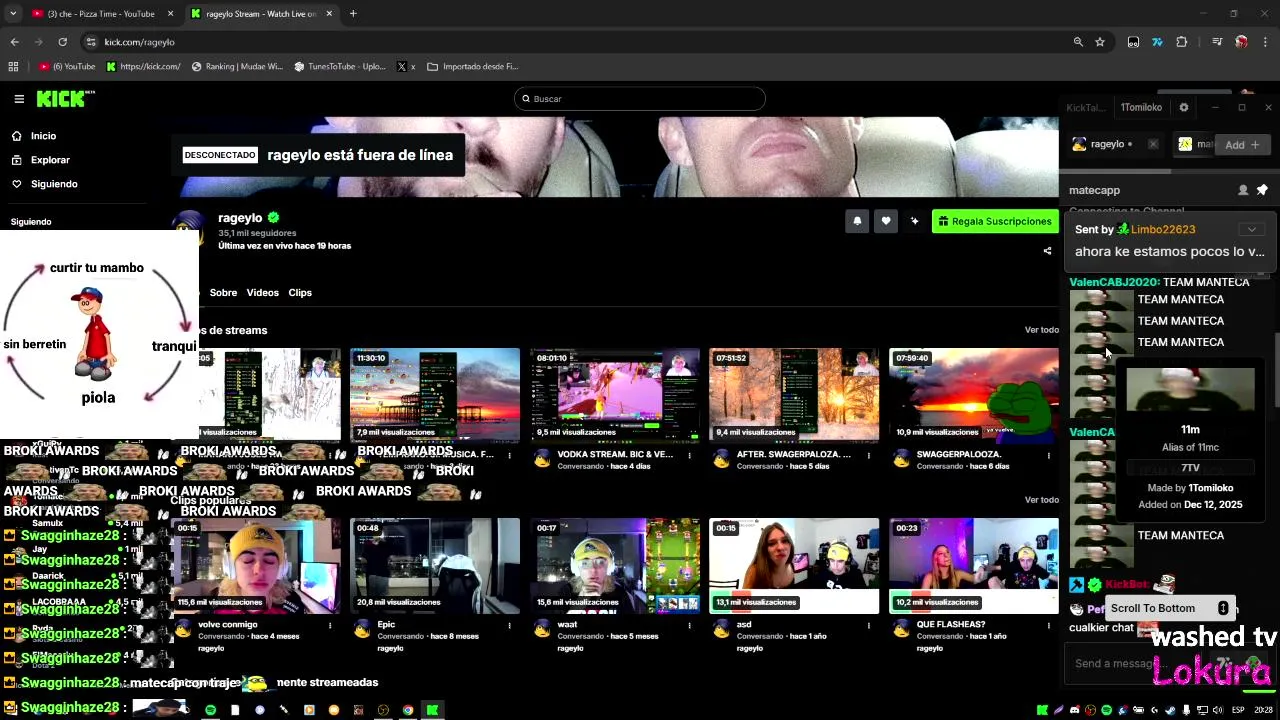Go to Inicio in Kick sidebar

43,136
